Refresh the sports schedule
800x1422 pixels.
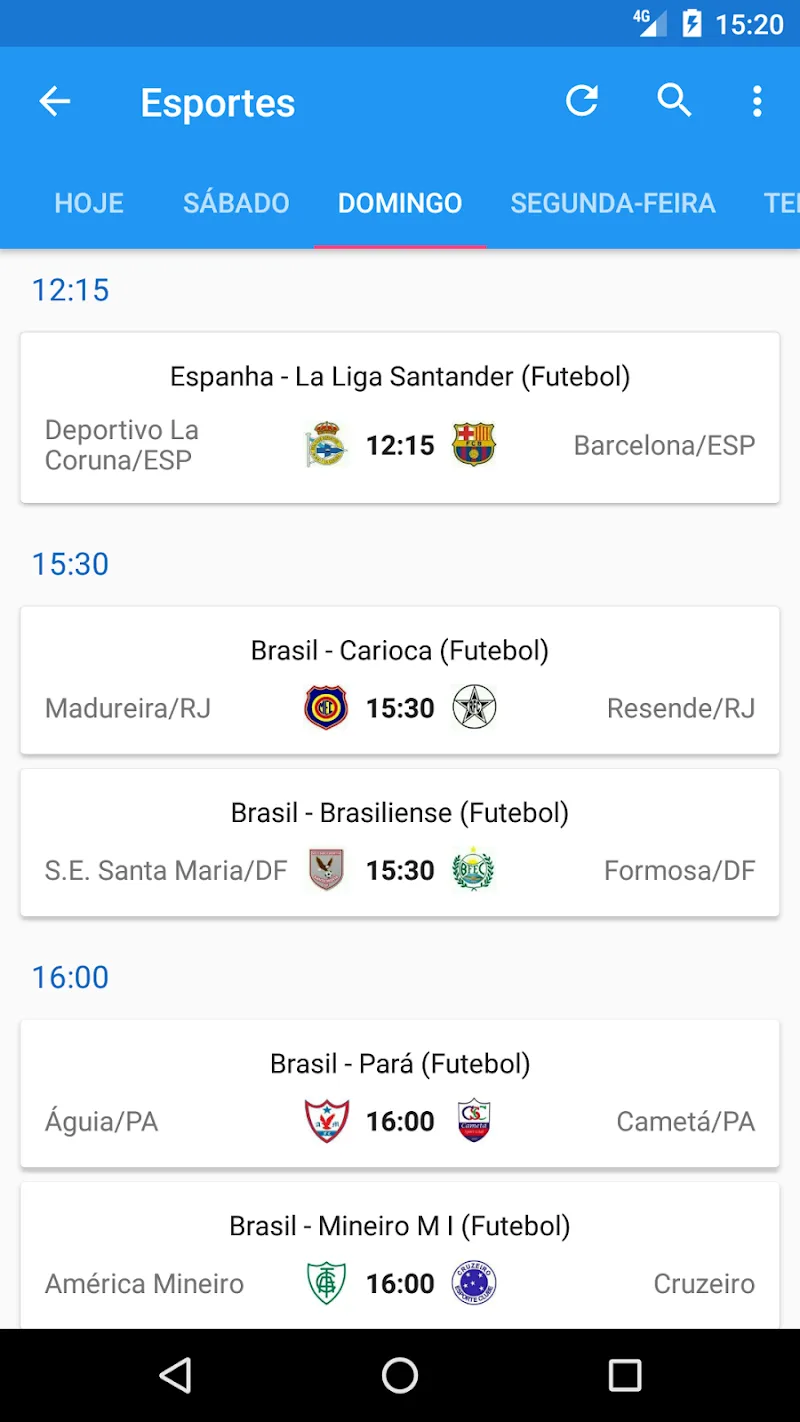[582, 101]
